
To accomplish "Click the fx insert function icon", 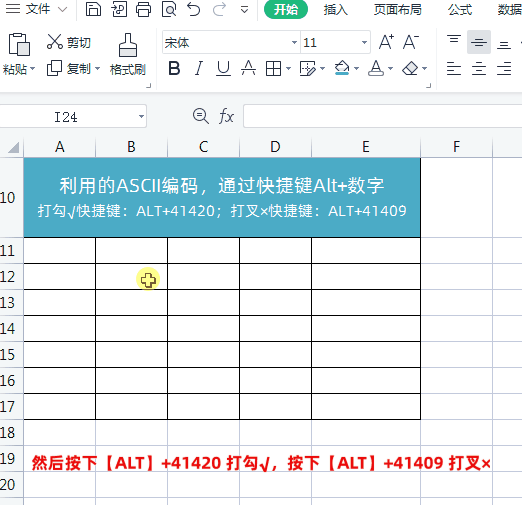I will (x=226, y=116).
